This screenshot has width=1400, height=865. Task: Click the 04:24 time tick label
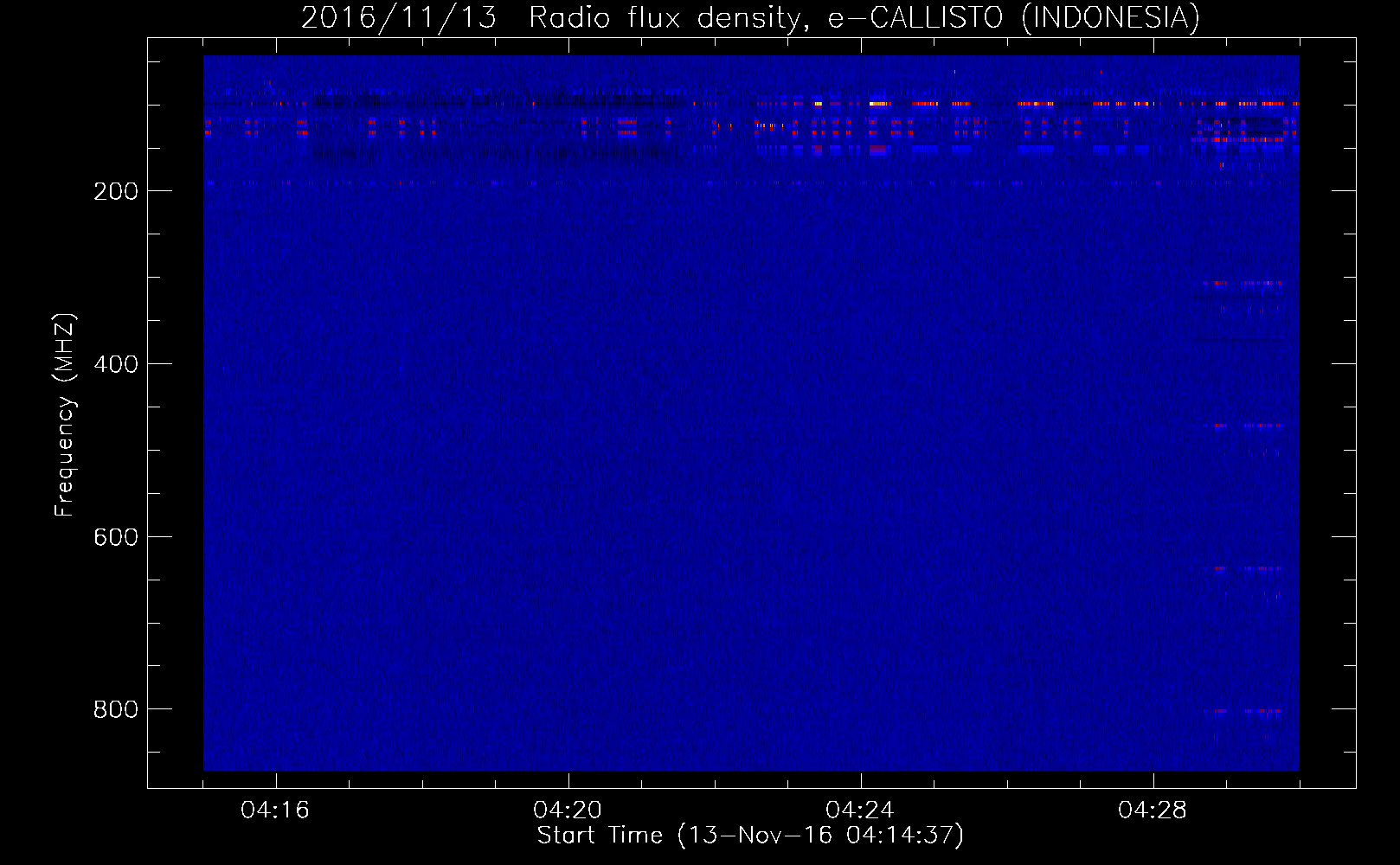(x=860, y=811)
